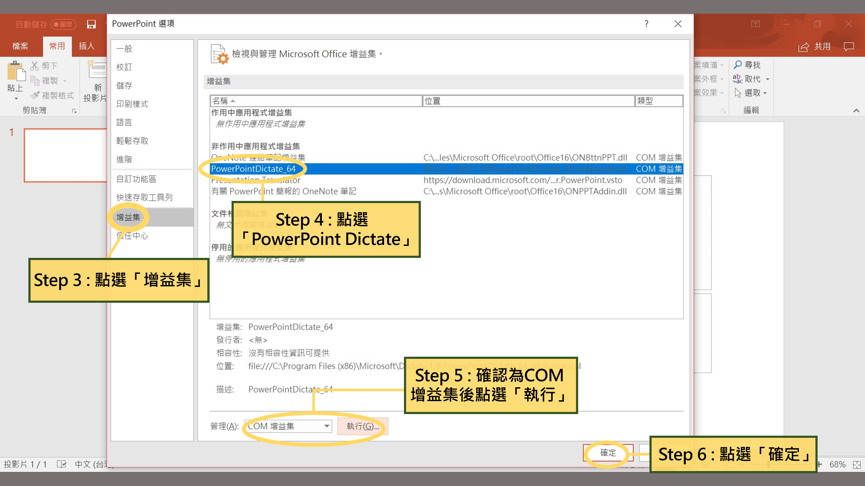Click the ribbon display options icon
This screenshot has height=486, width=865.
pos(755,24)
